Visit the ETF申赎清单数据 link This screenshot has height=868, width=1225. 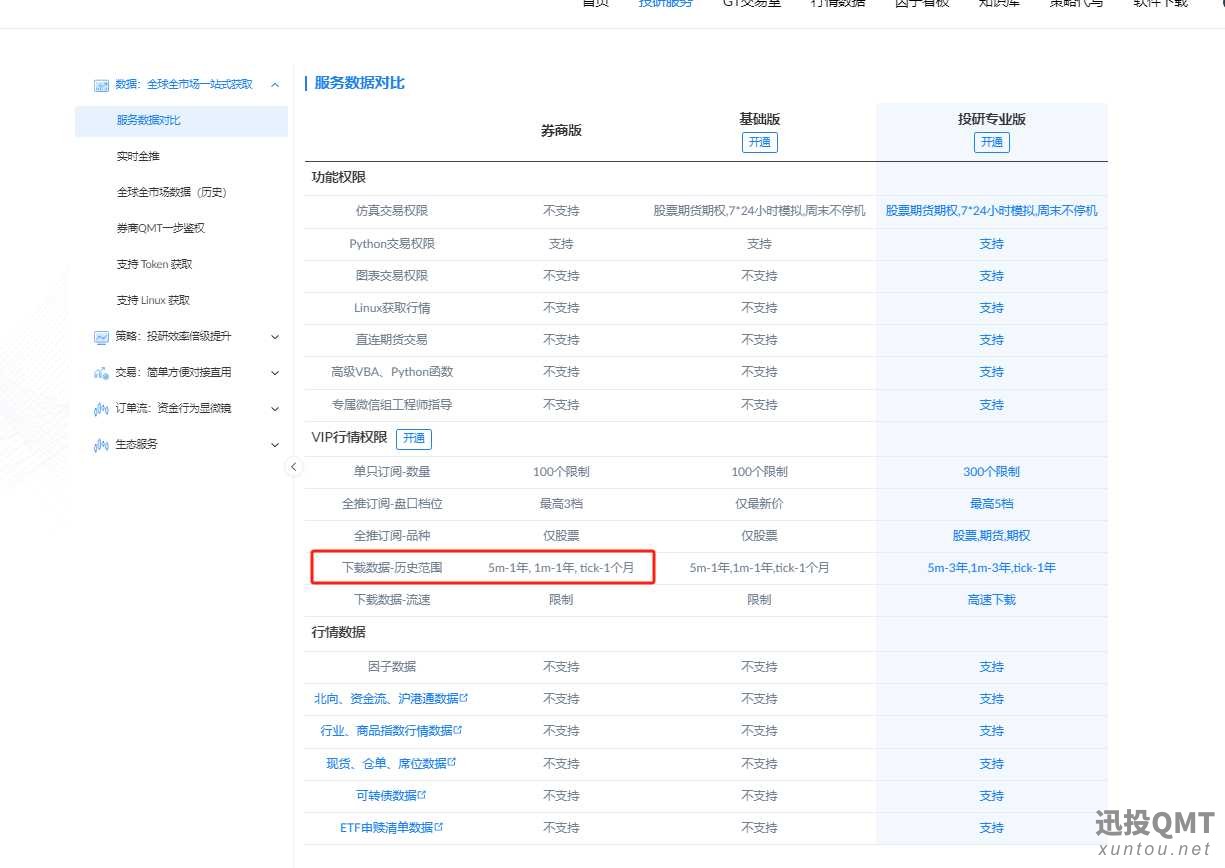391,827
